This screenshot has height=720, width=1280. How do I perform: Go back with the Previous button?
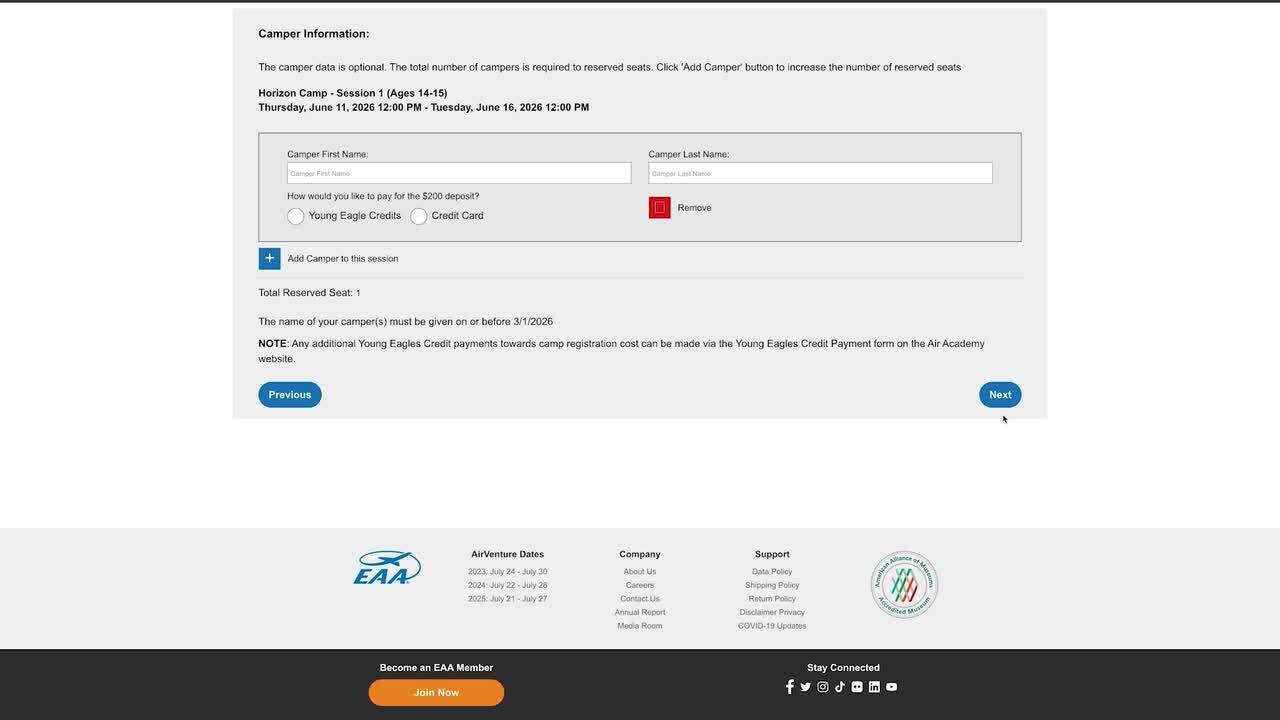click(290, 395)
